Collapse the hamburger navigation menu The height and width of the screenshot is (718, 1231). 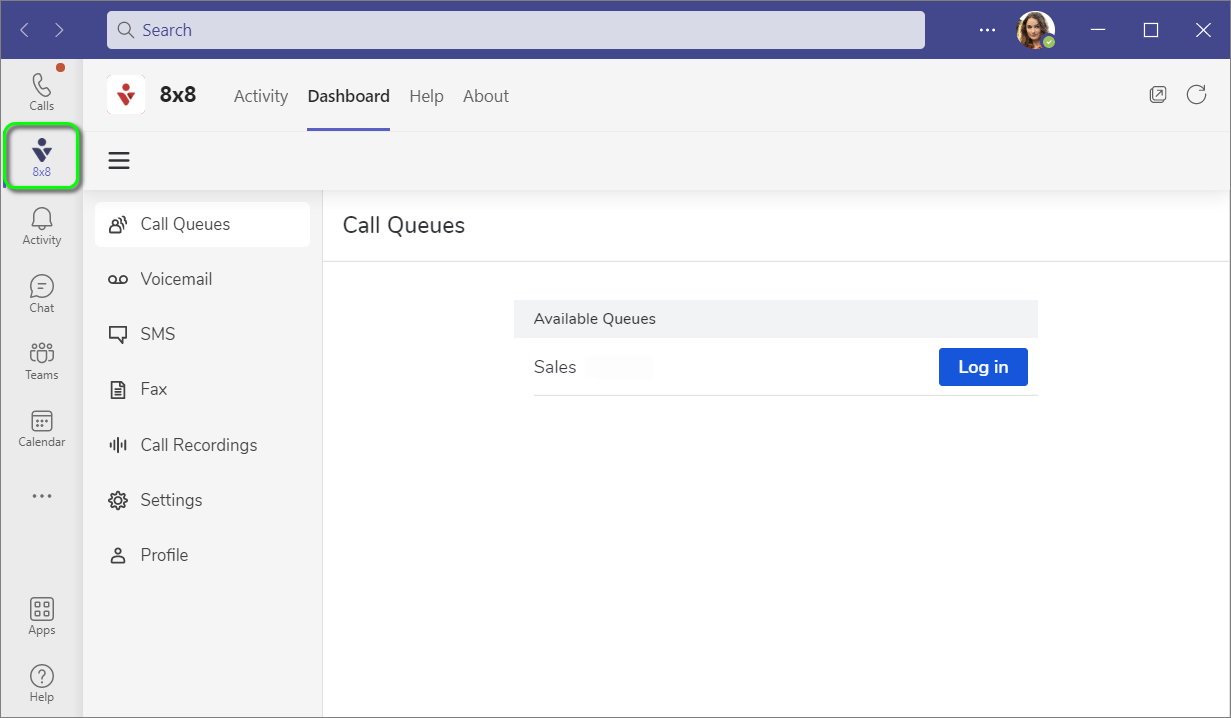(119, 161)
